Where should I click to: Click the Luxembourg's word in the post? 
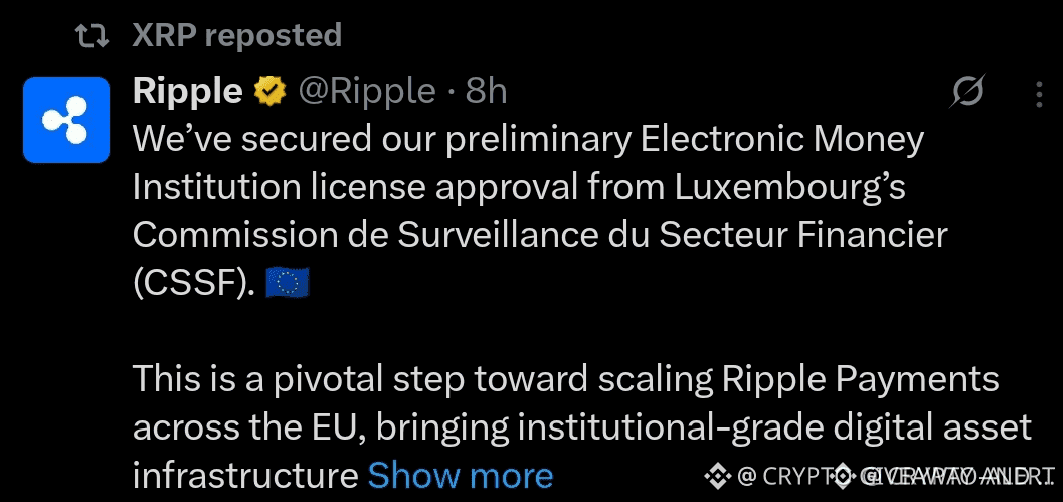pos(790,189)
